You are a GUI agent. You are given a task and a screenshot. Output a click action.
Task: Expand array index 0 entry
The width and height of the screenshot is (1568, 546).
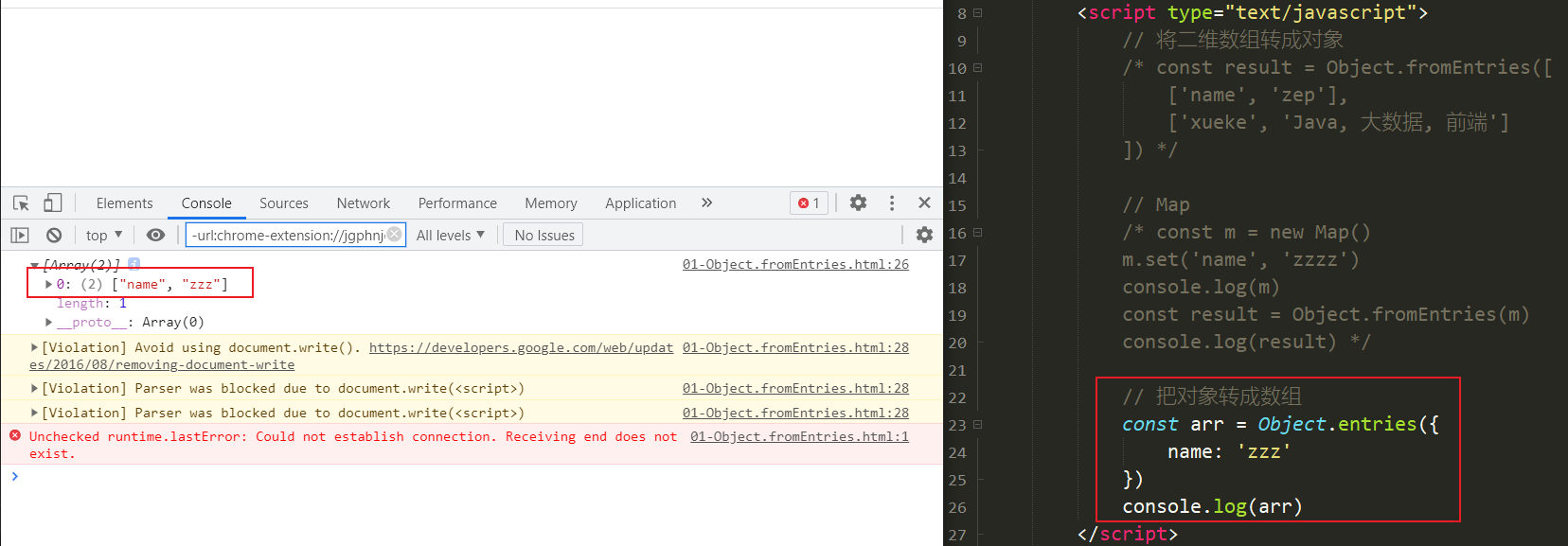[x=48, y=284]
